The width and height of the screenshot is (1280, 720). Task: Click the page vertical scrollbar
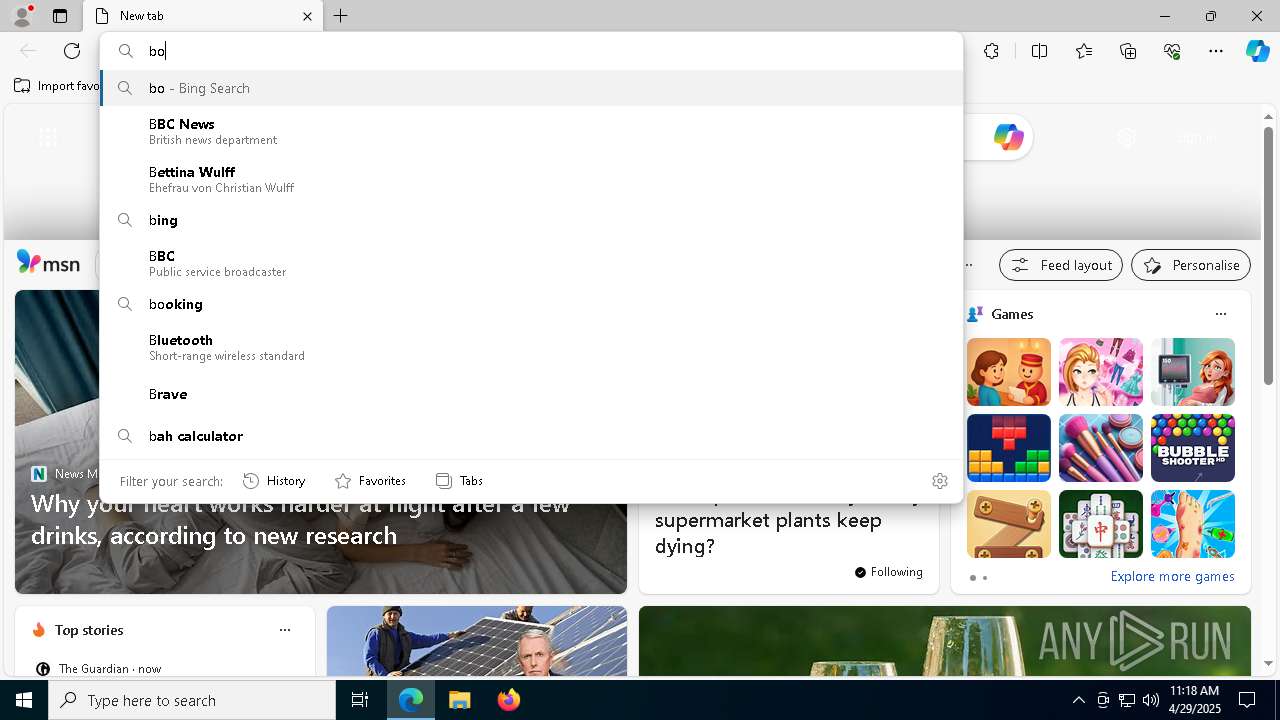coord(1269,255)
